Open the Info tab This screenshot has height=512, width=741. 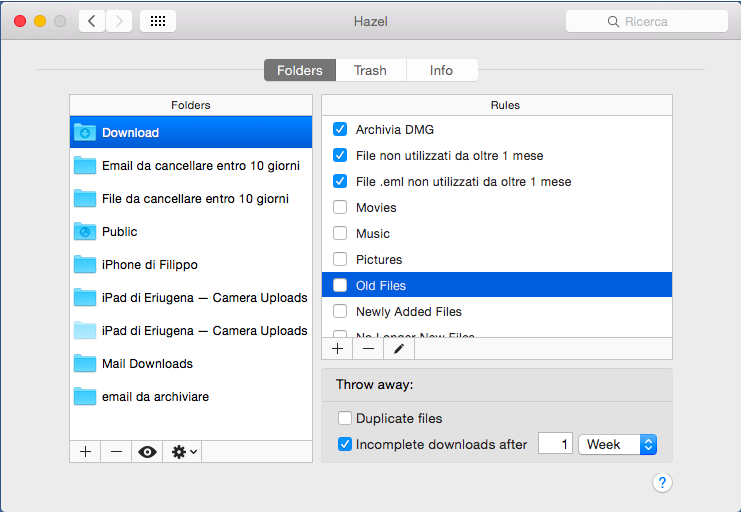pos(441,70)
